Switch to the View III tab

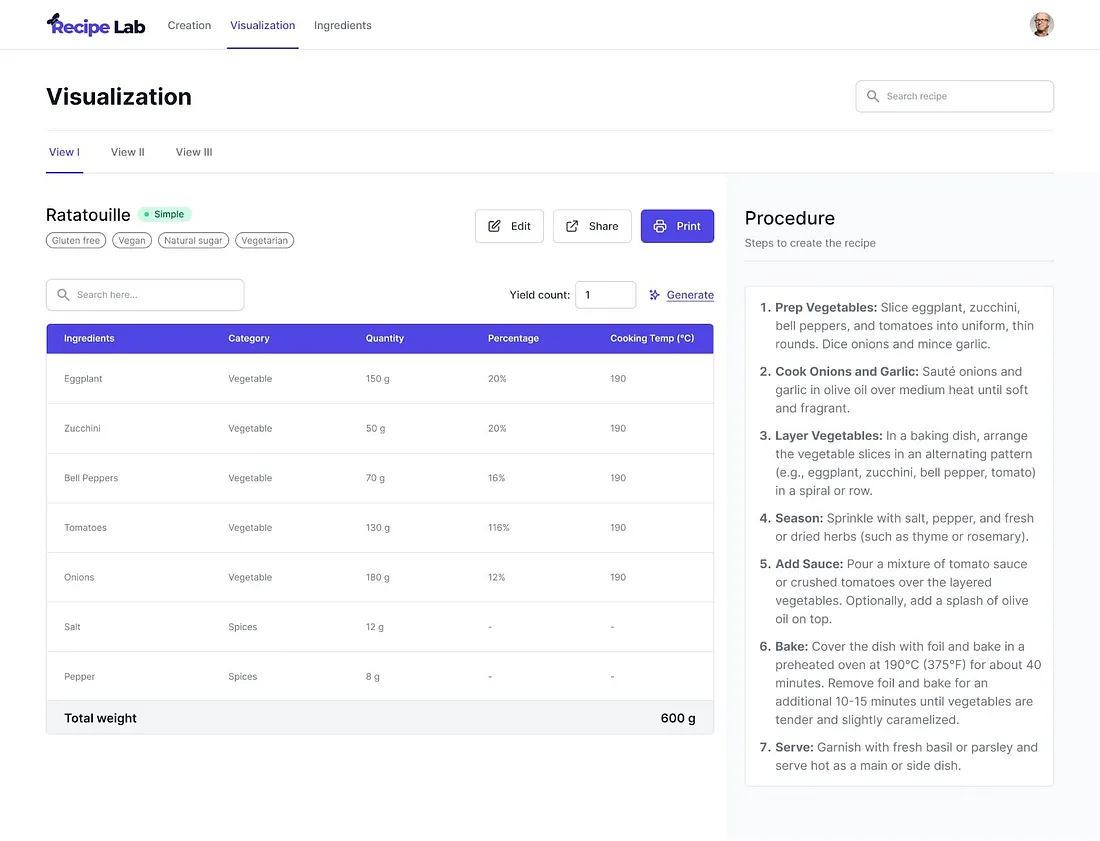(193, 151)
